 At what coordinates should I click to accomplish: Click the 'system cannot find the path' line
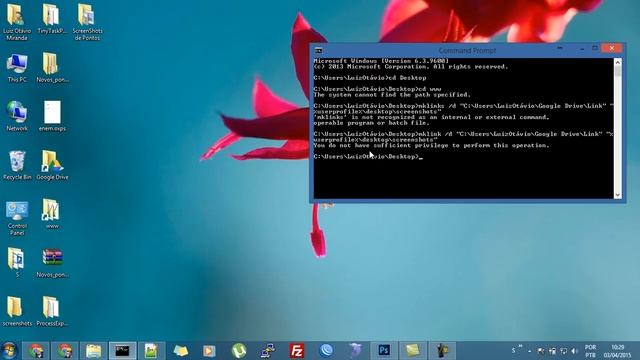tap(392, 95)
